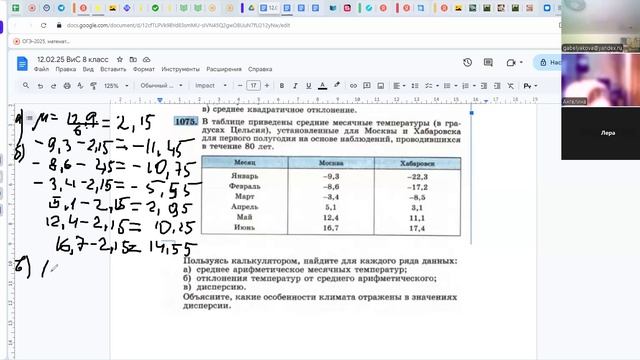The image size is (640, 360).
Task: Open the Формат menu
Action: pos(144,69)
